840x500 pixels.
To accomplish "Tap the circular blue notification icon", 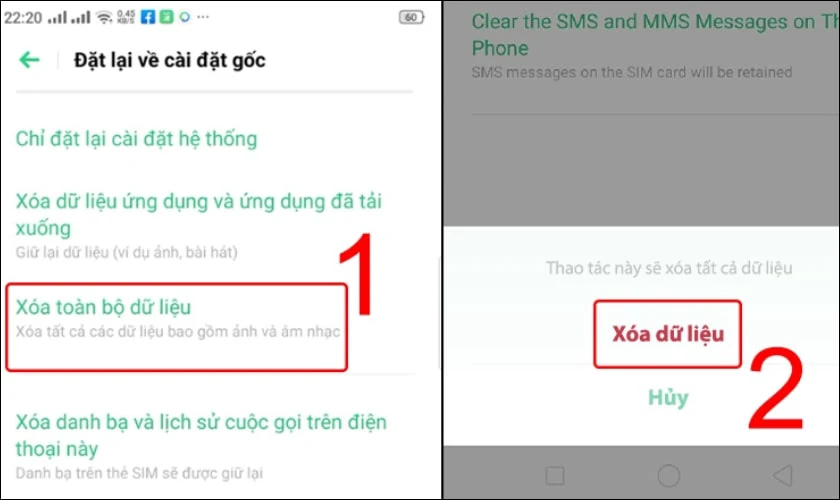I will [185, 17].
